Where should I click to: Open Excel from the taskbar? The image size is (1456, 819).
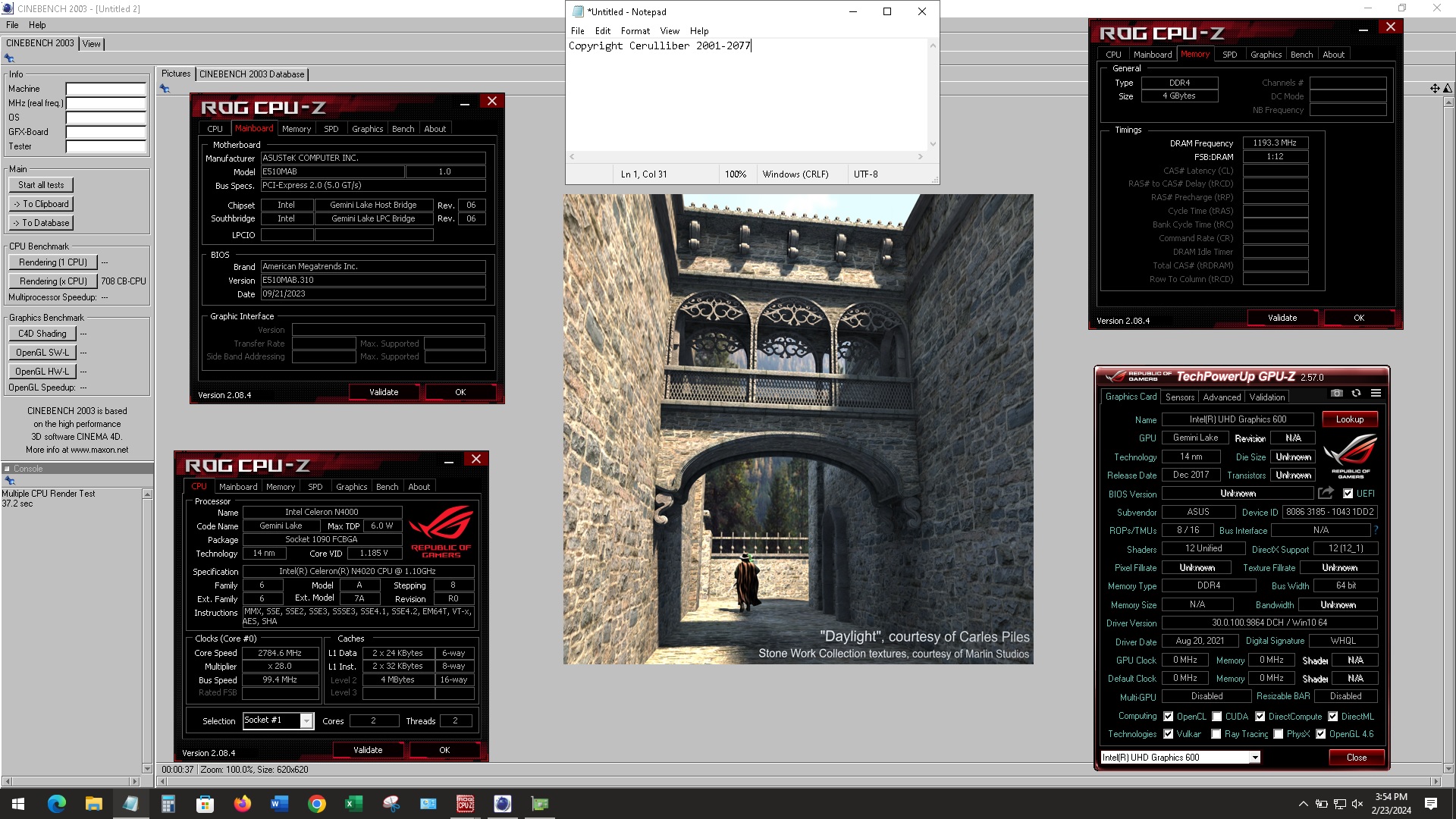(x=353, y=804)
